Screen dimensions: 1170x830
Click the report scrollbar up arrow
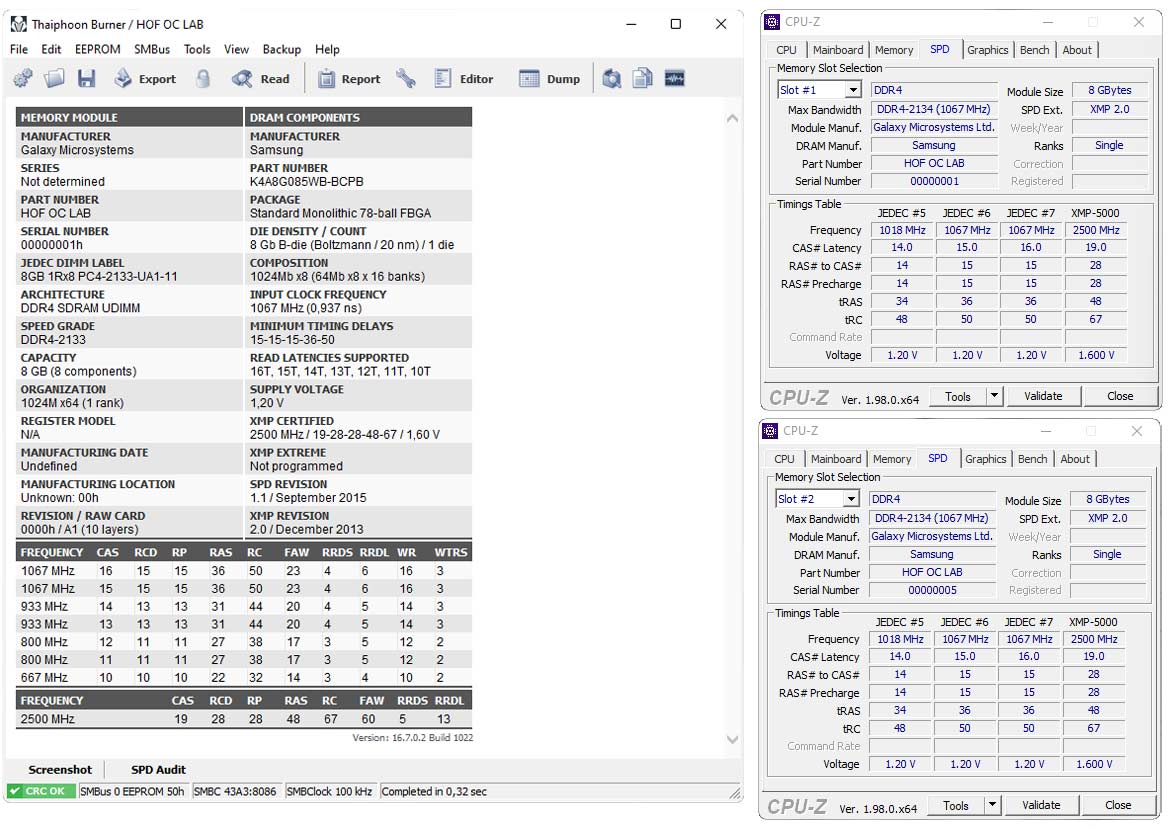pos(732,118)
